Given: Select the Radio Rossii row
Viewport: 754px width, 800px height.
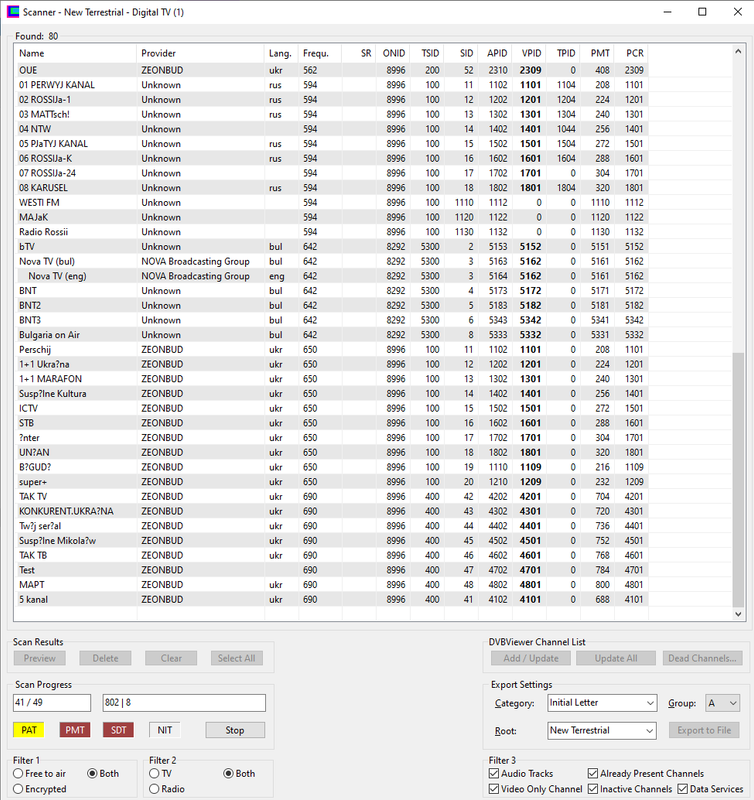Looking at the screenshot, I should [x=332, y=232].
